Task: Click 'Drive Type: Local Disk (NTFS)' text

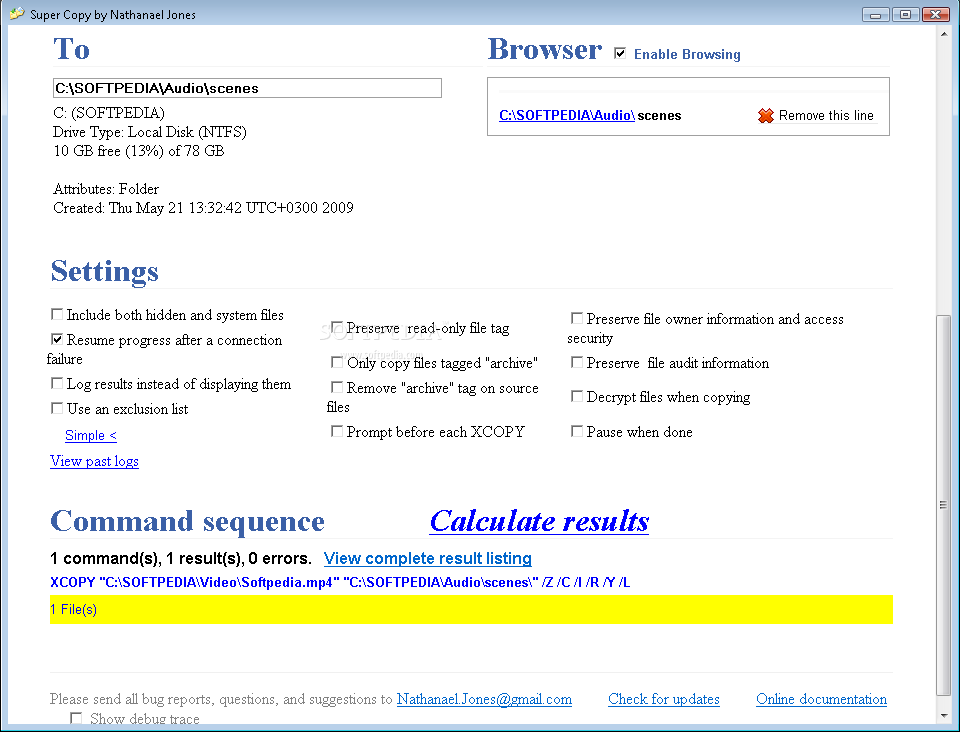Action: tap(150, 132)
